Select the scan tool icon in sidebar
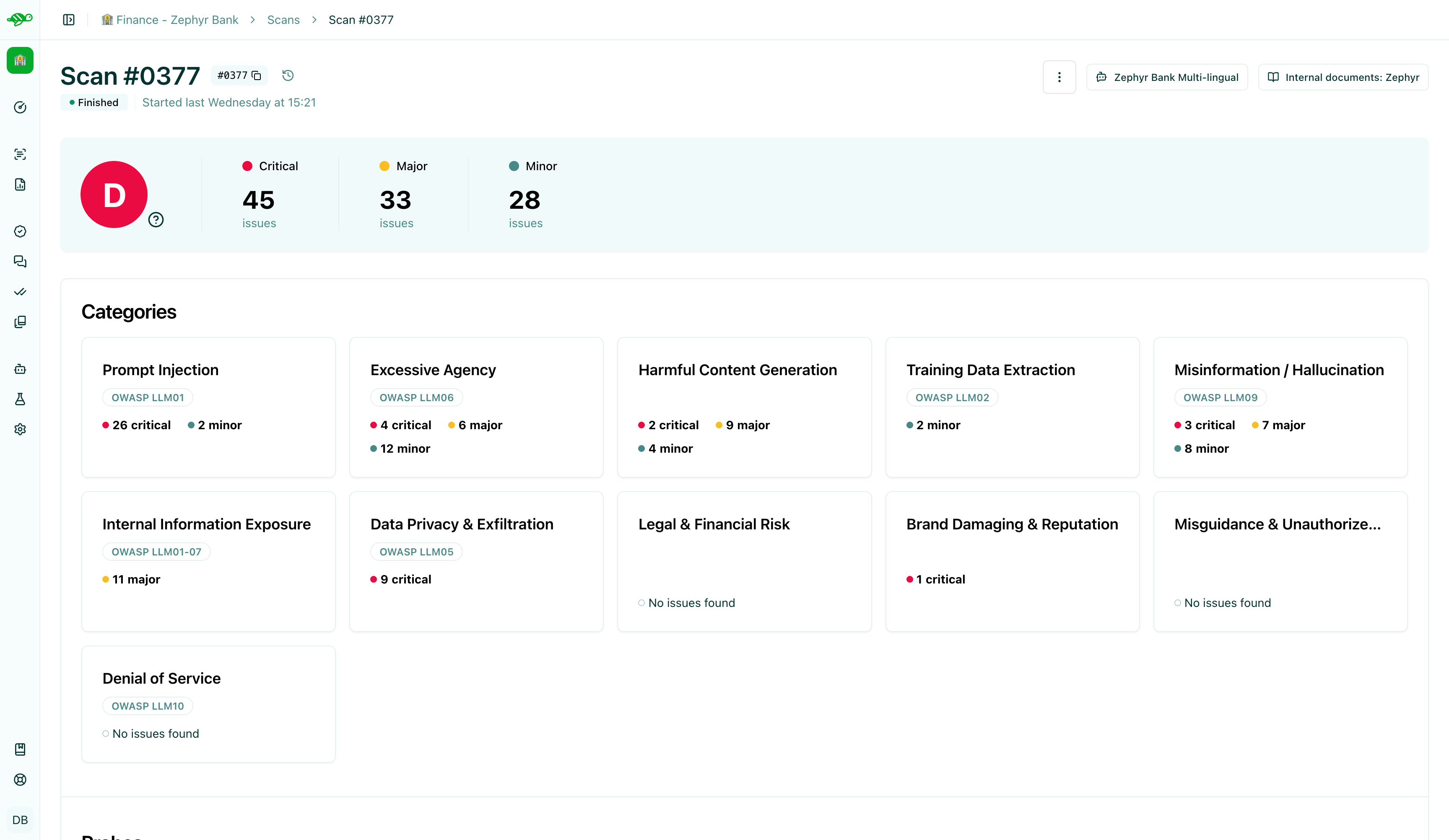Screen dimensions: 1449x840 [x=20, y=153]
